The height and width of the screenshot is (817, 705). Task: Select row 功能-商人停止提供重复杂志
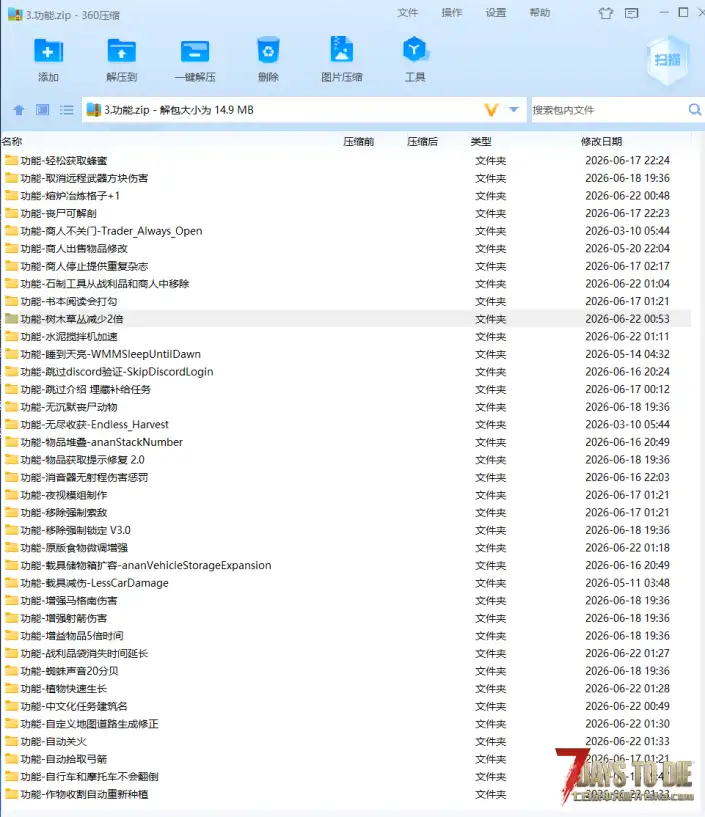point(347,266)
